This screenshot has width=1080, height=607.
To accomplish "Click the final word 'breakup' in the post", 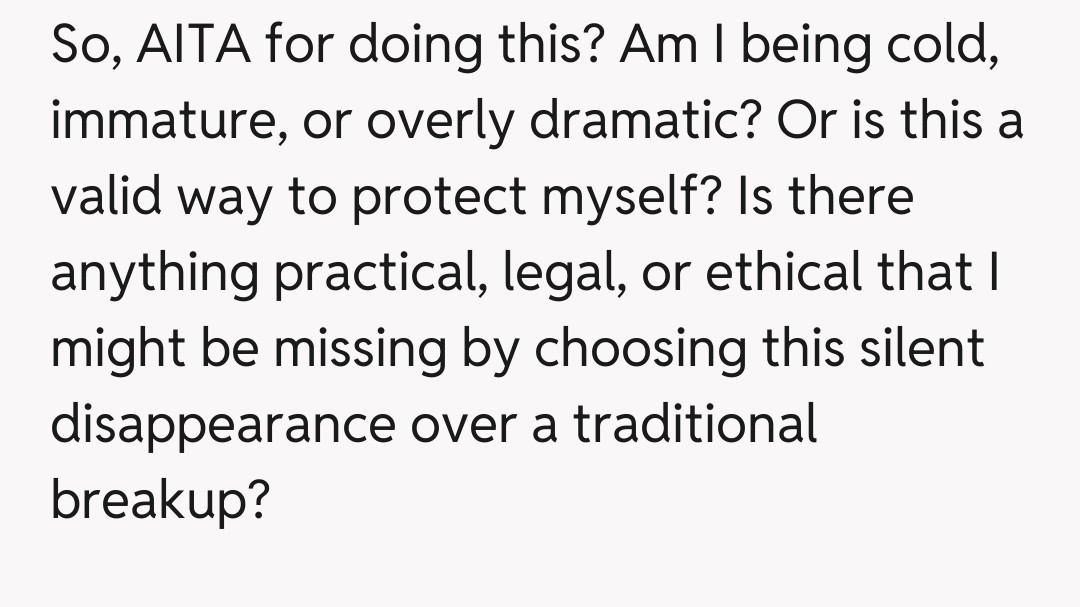I will 149,500.
